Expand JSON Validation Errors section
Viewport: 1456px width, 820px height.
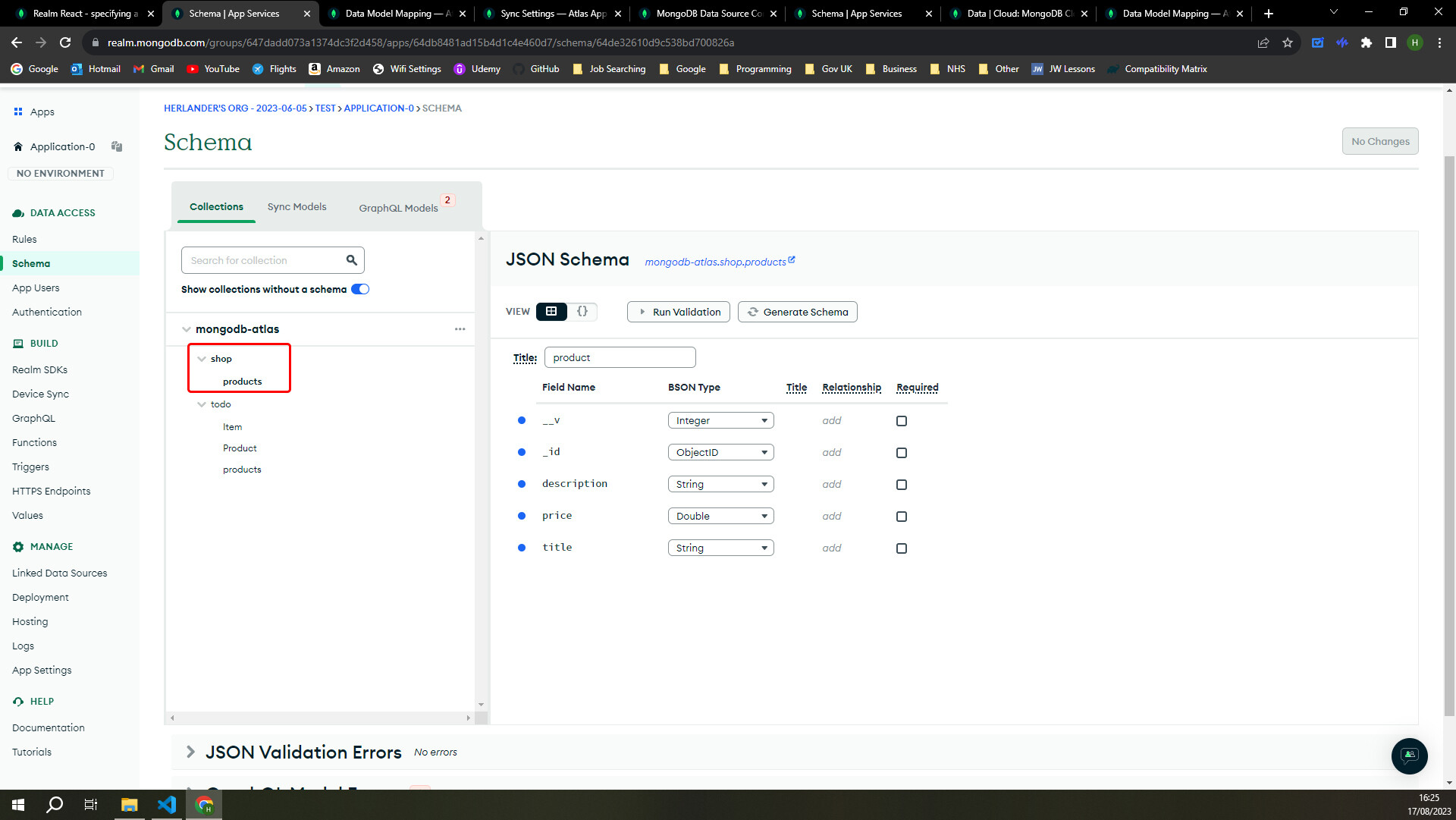pos(190,752)
